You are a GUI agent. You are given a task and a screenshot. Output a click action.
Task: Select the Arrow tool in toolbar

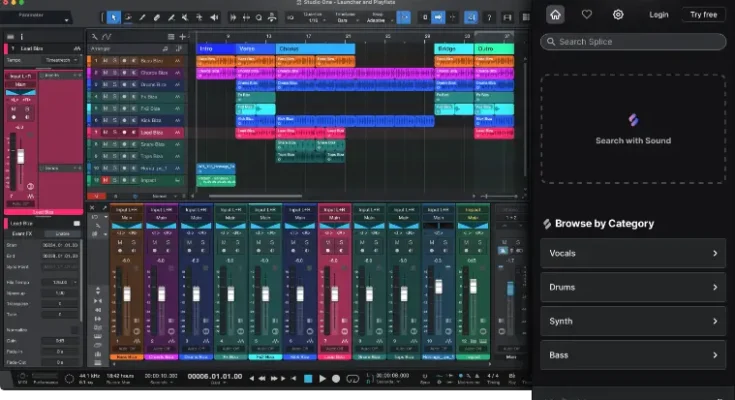point(113,17)
